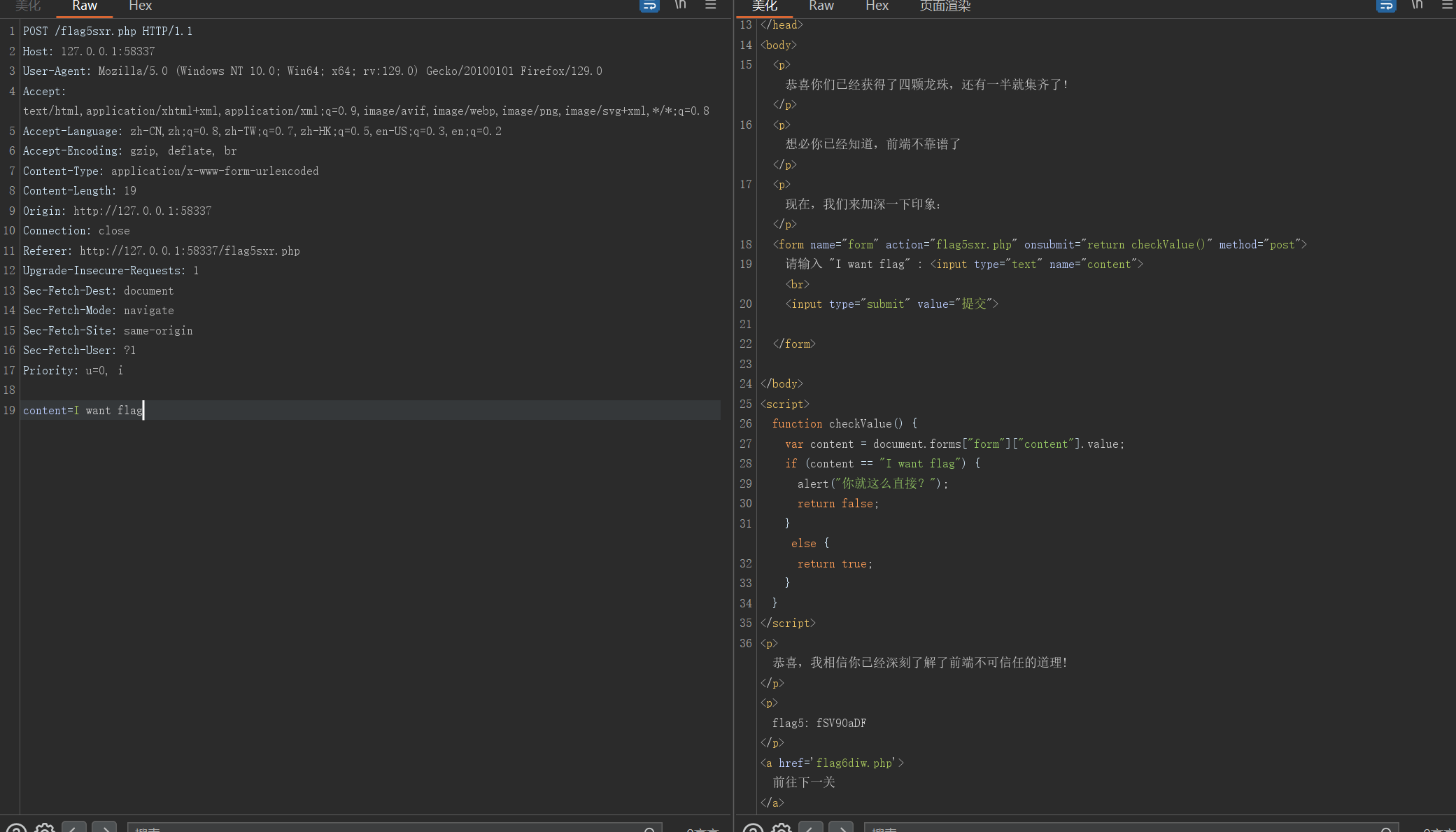Toggle word wrap in request panel

pos(649,5)
